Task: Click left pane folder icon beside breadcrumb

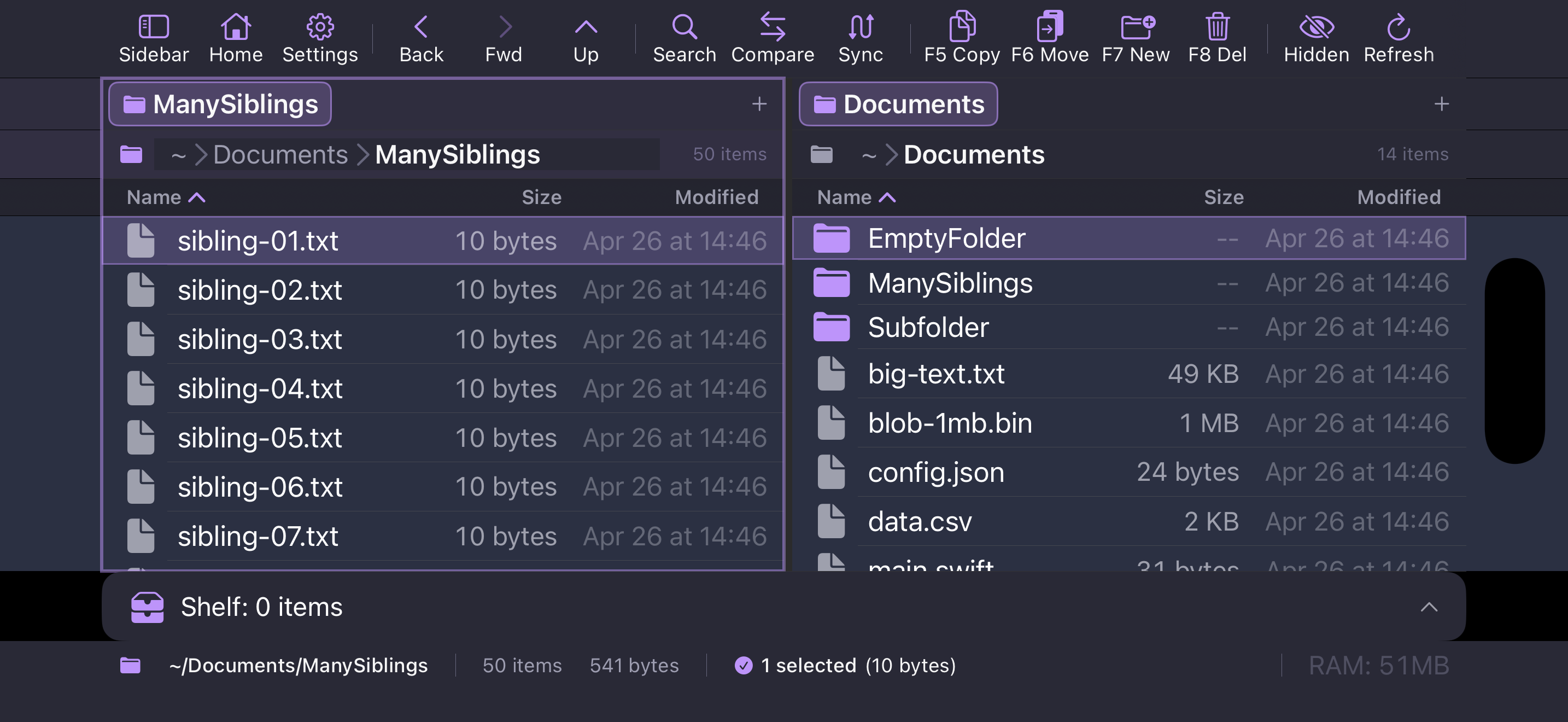Action: 131,155
